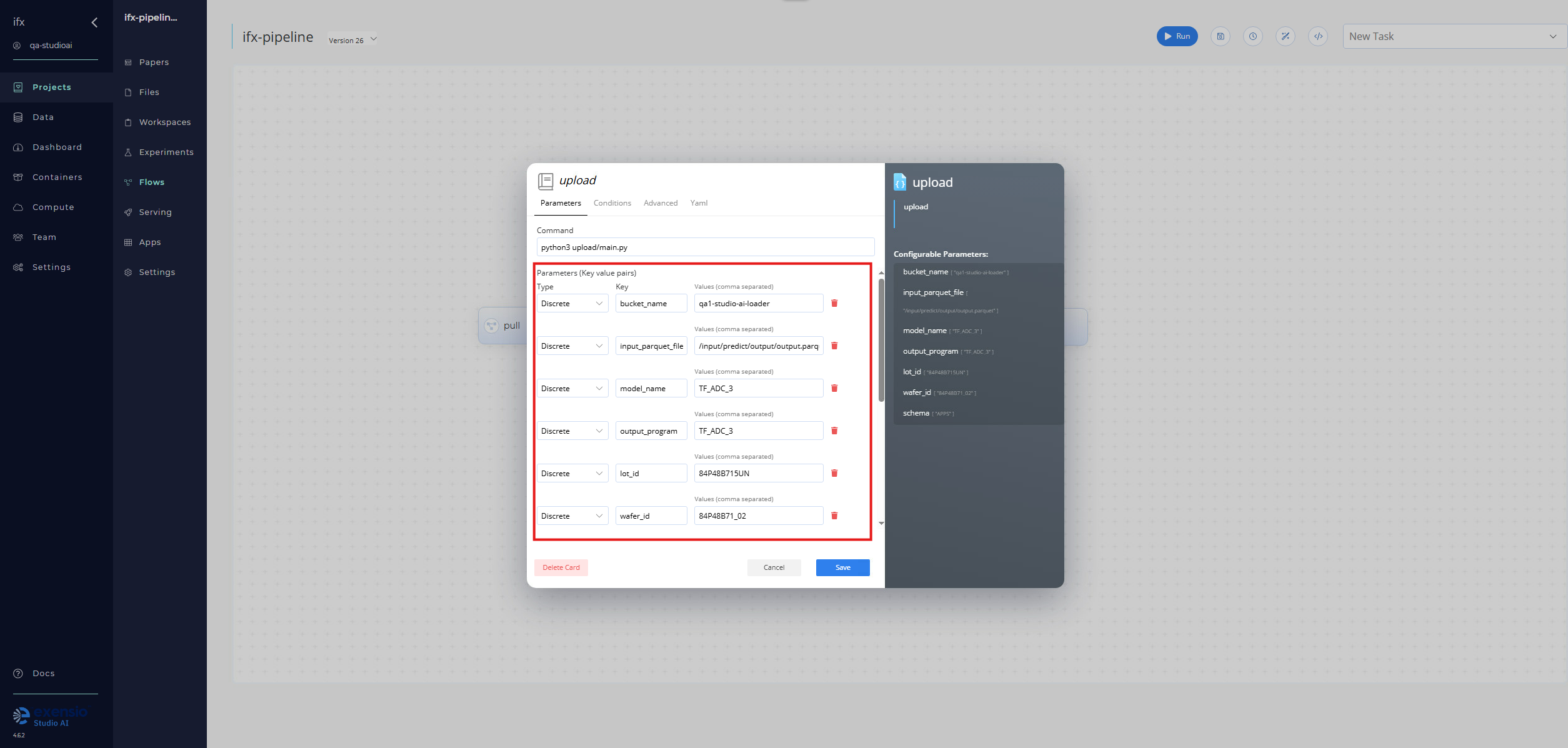Click the parameters list vertical scrollbar
The image size is (1568, 748).
(881, 341)
